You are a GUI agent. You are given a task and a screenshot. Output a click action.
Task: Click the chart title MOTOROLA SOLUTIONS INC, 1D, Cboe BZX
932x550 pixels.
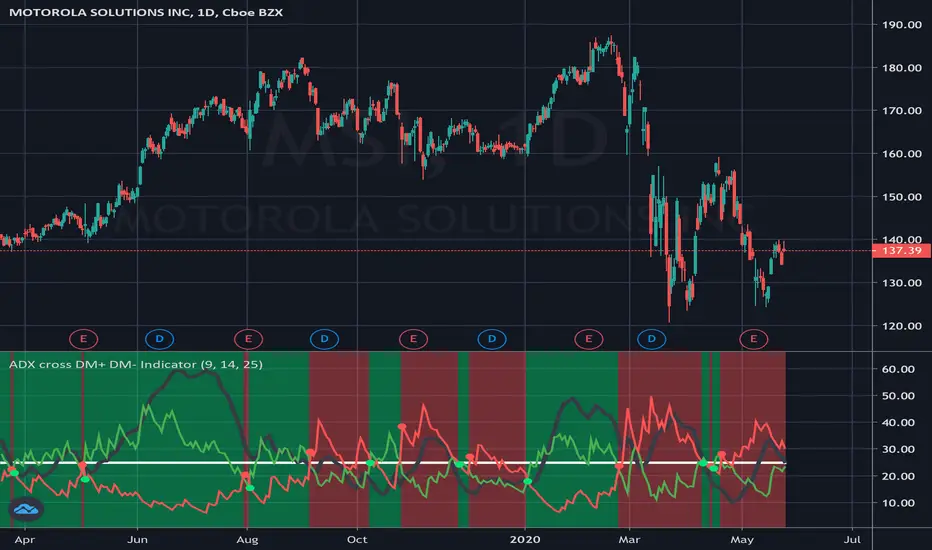tap(146, 12)
